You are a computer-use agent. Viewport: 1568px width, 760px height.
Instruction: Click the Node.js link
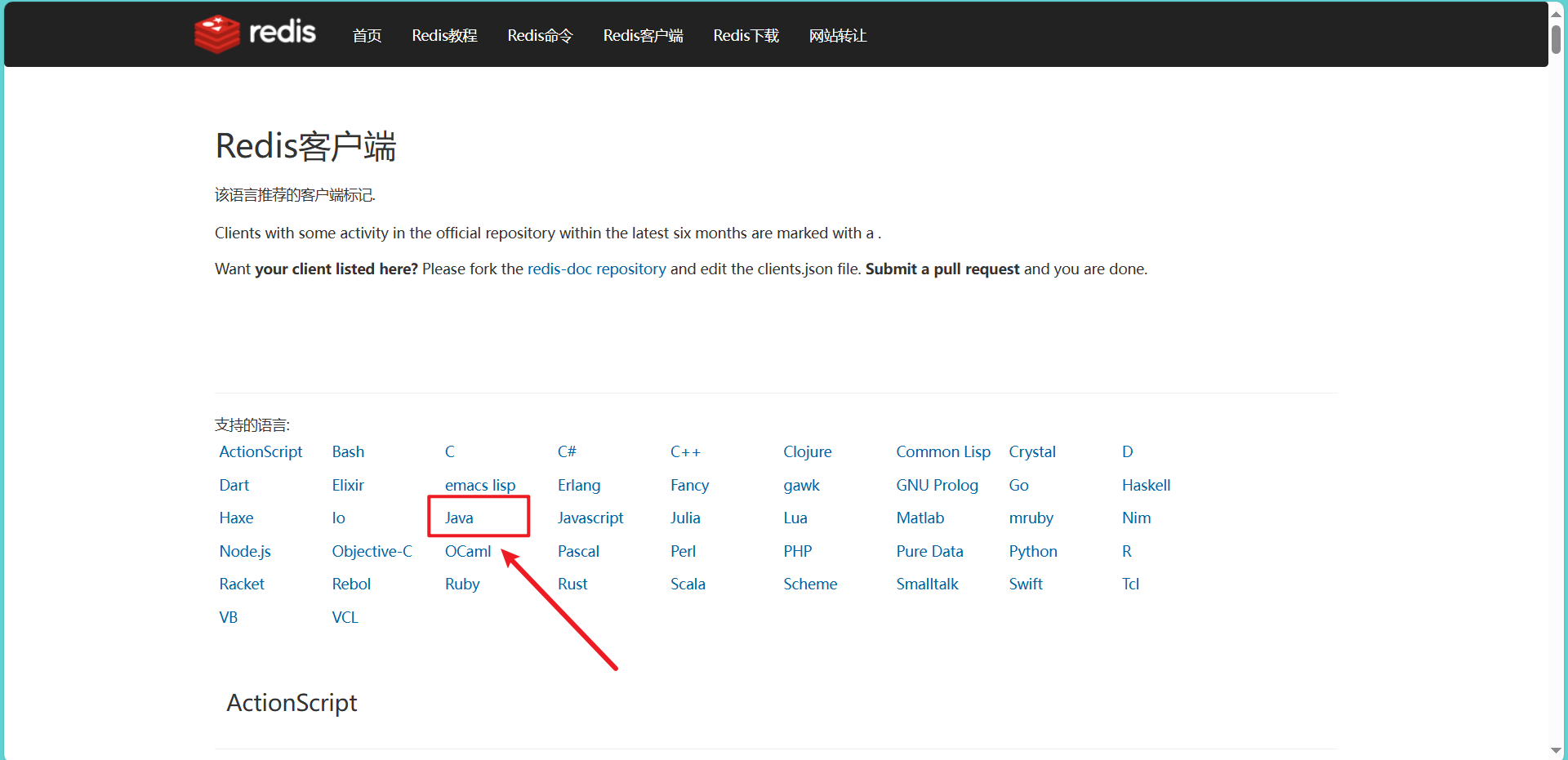(x=245, y=552)
